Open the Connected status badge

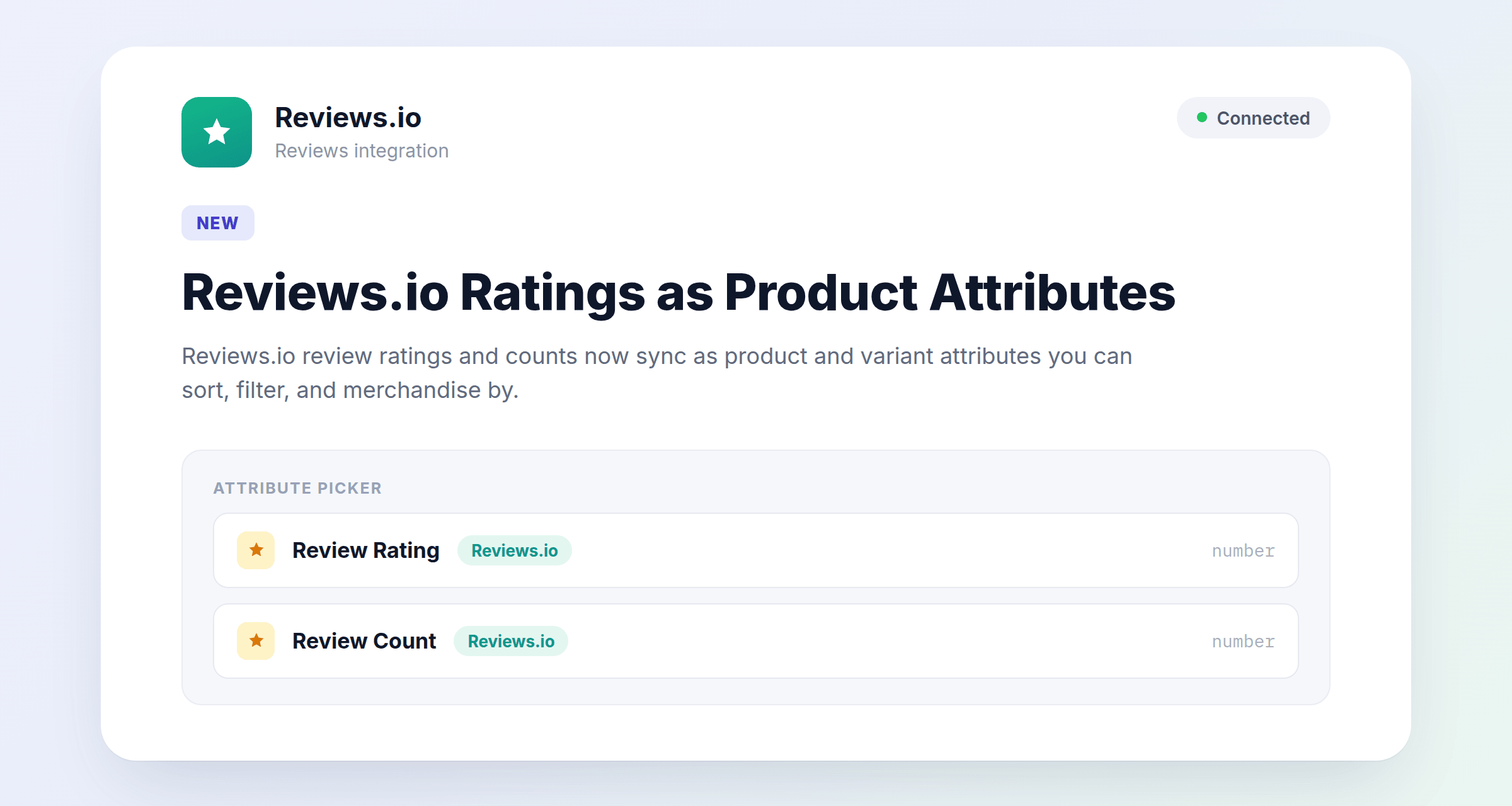coord(1253,118)
